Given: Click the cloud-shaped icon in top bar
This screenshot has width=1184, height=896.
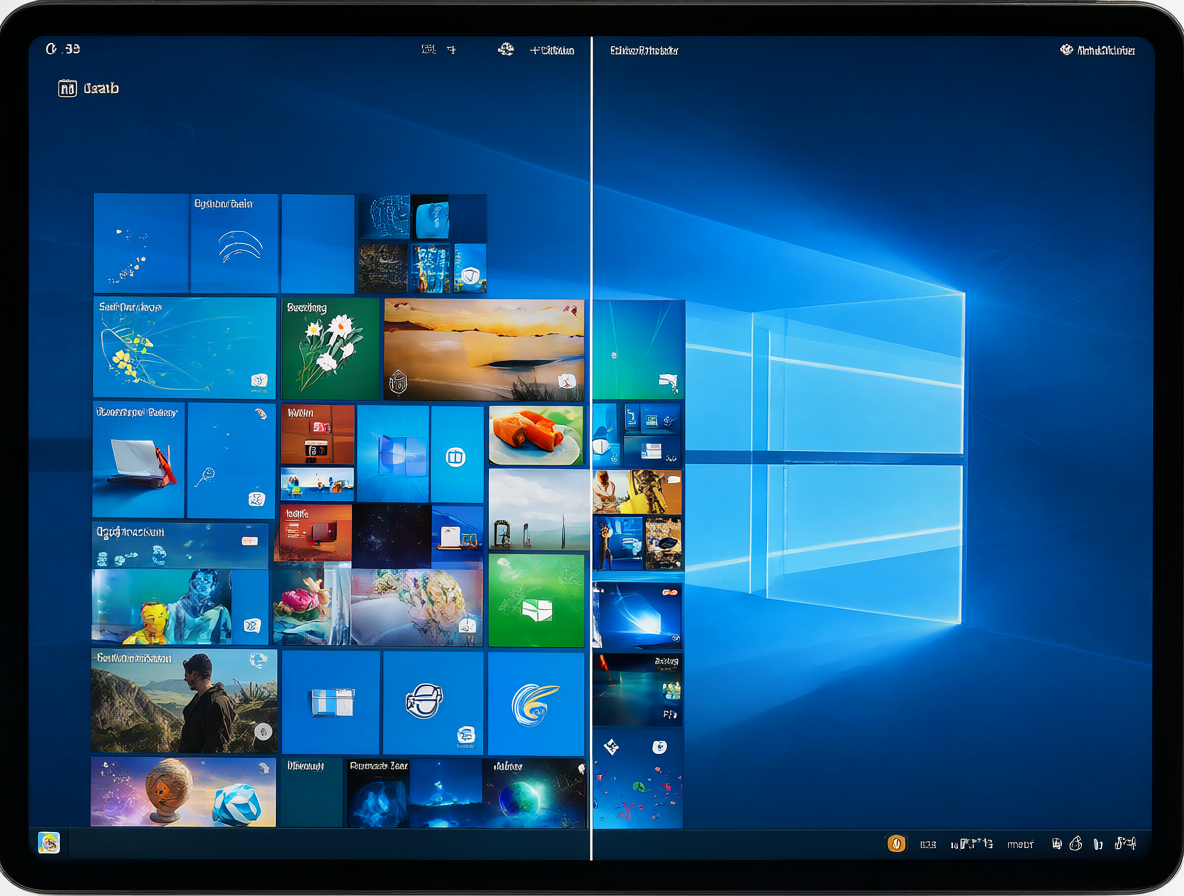Looking at the screenshot, I should pyautogui.click(x=506, y=50).
